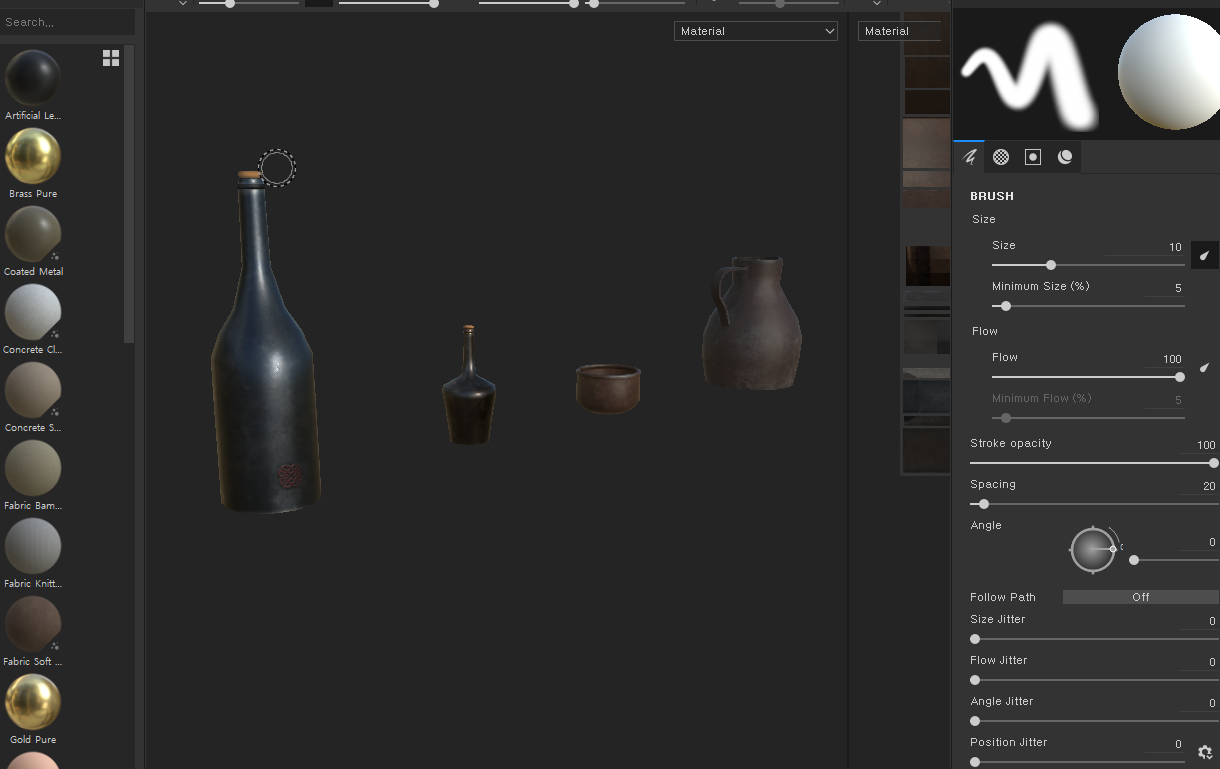Image resolution: width=1220 pixels, height=769 pixels.
Task: Toggle pen pressure for brush Flow
Action: click(x=1204, y=367)
